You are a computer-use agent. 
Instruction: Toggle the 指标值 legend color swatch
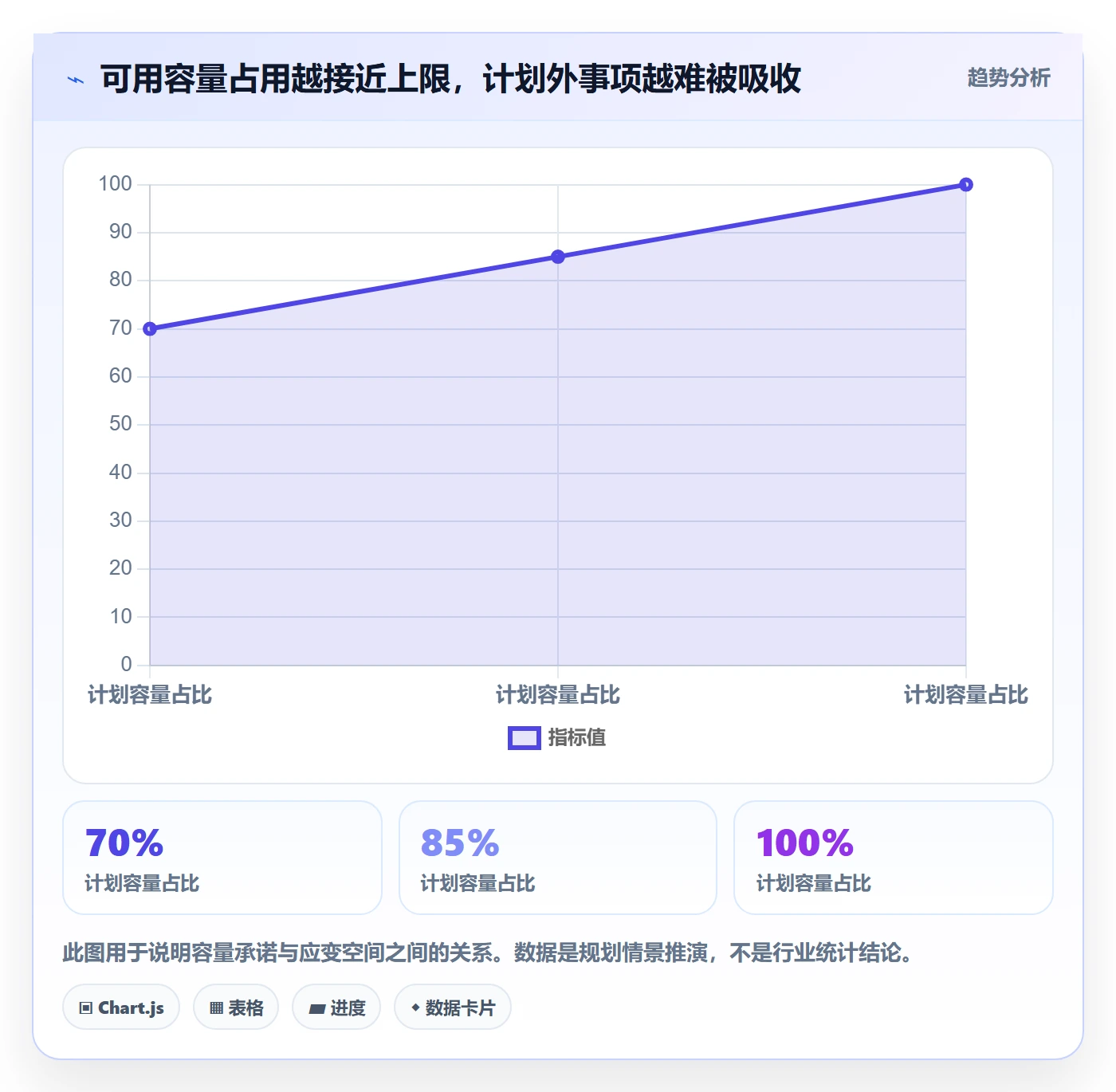pyautogui.click(x=525, y=738)
